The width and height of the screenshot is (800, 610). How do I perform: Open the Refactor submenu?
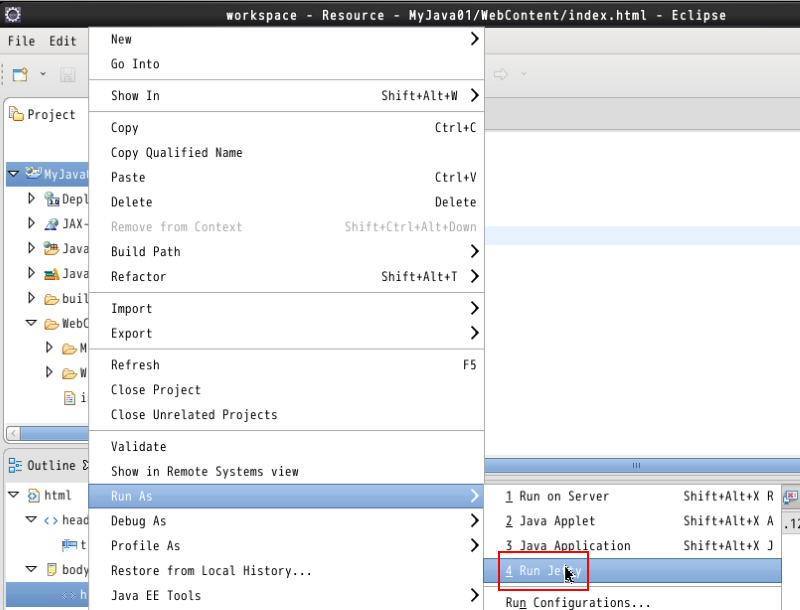coord(286,276)
